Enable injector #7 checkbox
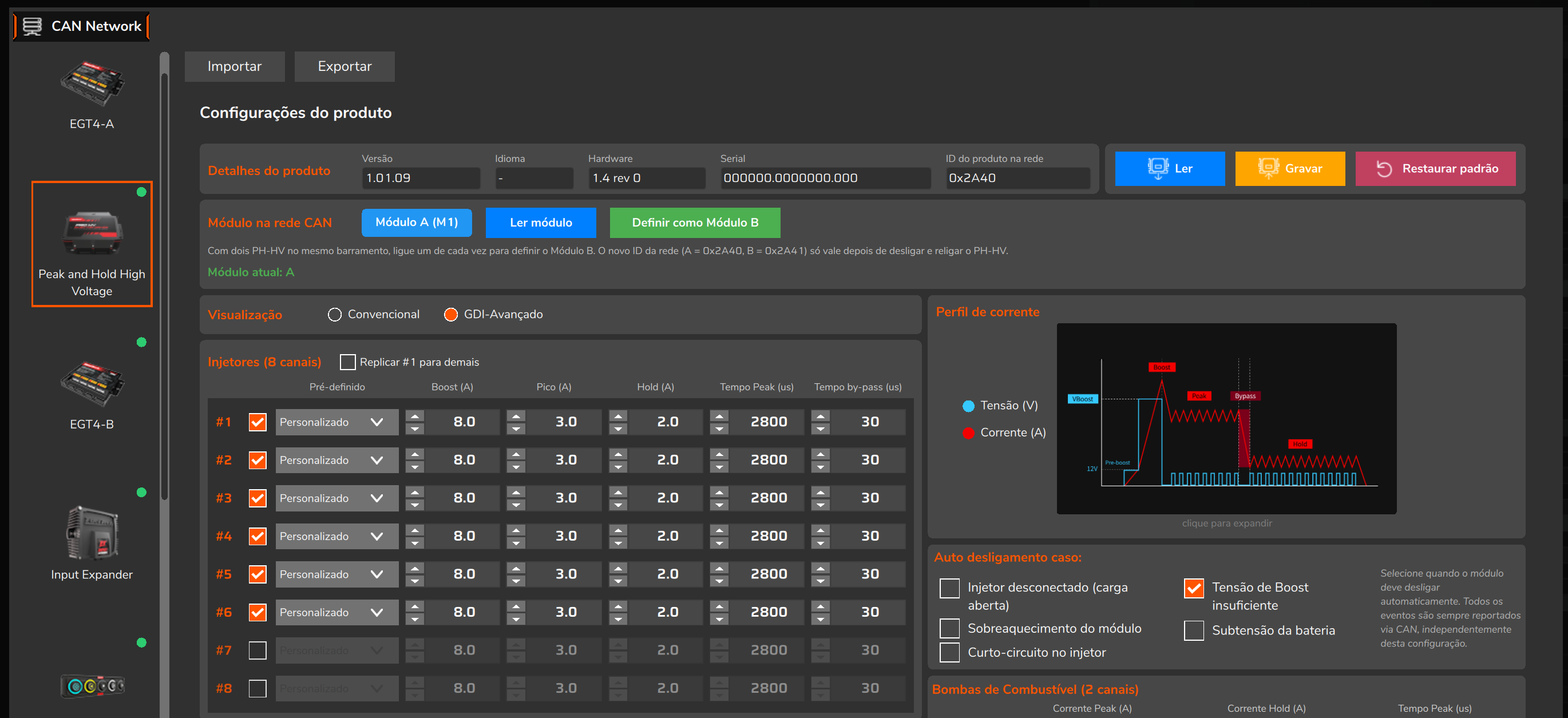The width and height of the screenshot is (1568, 718). click(x=258, y=650)
